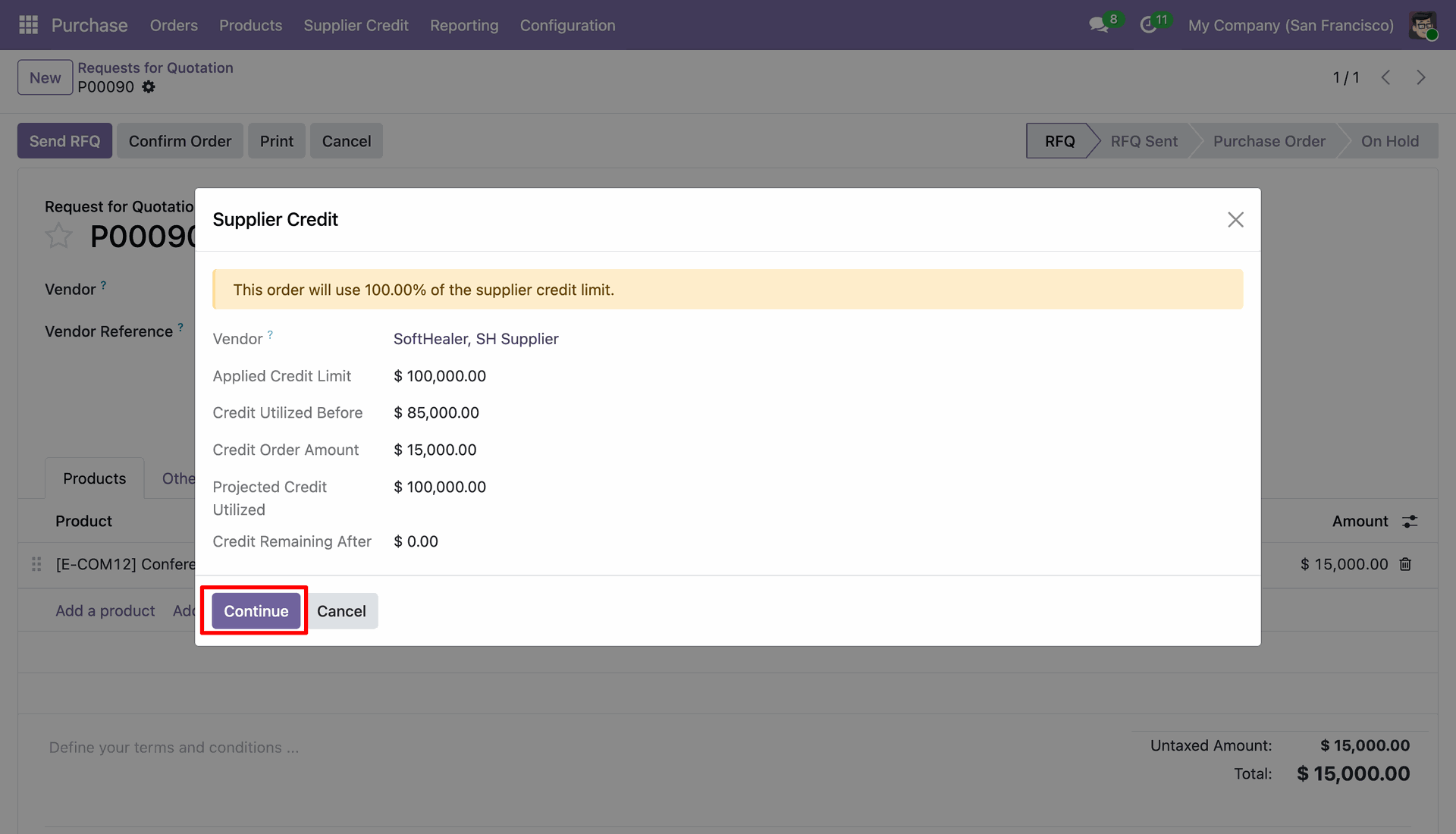The image size is (1456, 834).
Task: Select the Products tab
Action: coord(94,478)
